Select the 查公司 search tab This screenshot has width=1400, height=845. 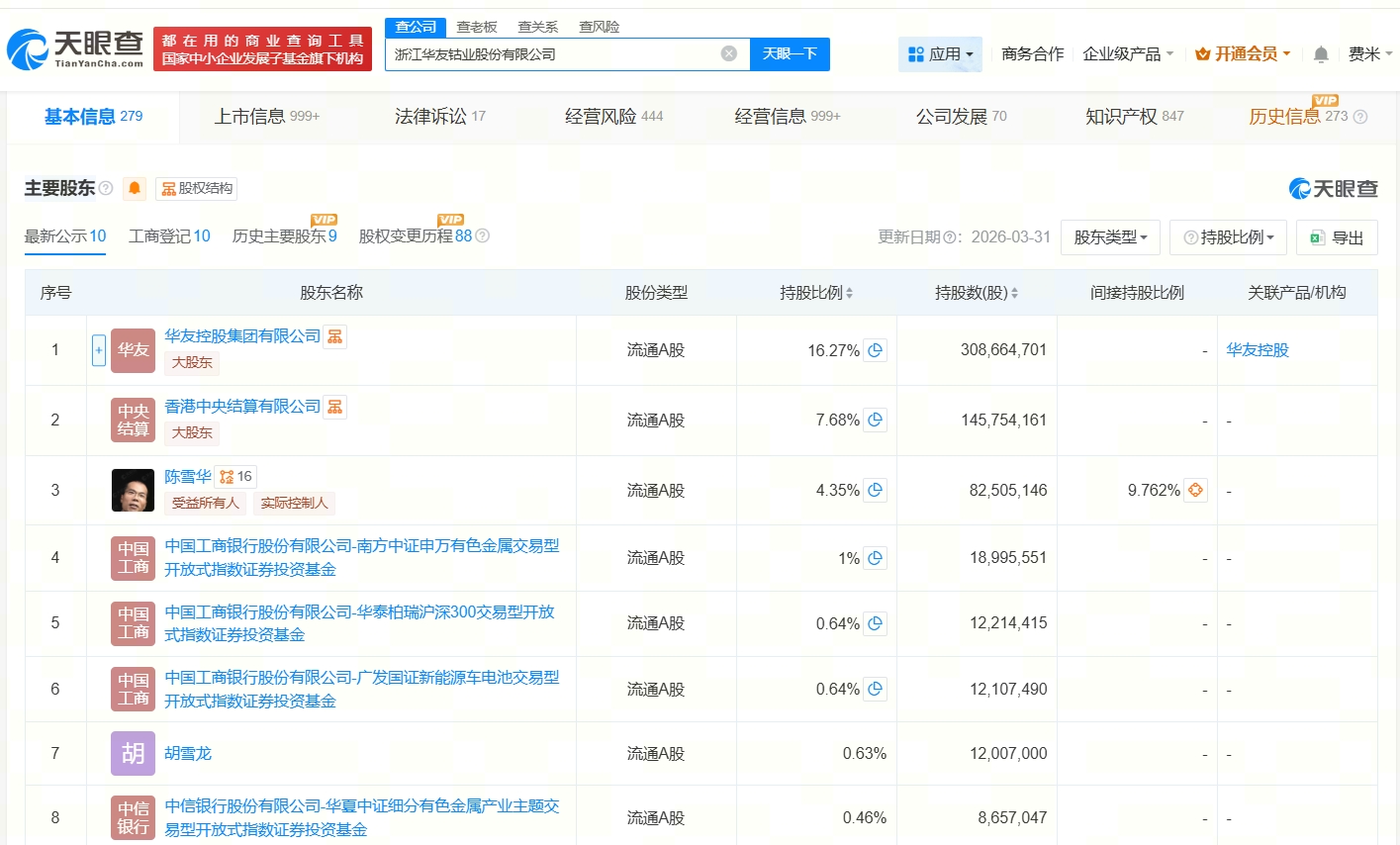[x=416, y=27]
